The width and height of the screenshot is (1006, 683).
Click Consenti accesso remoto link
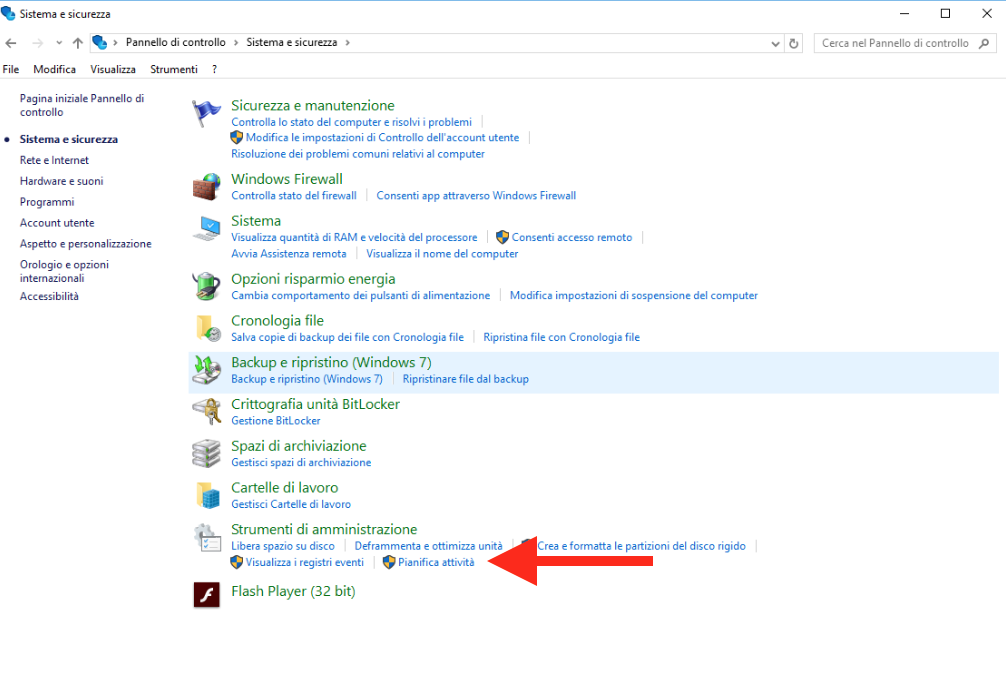(x=572, y=238)
